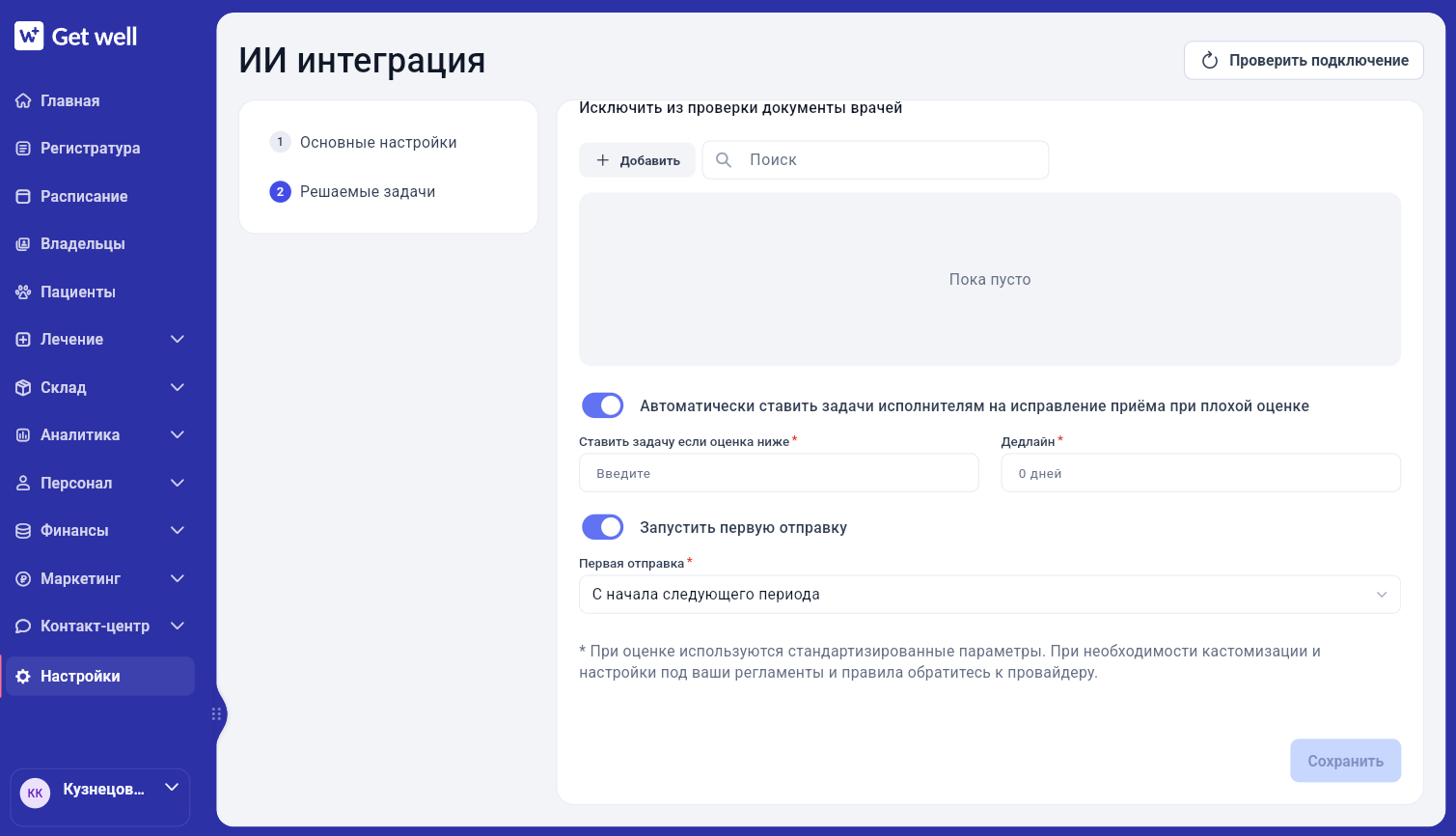
Task: Click the coins icon beside Финансы
Action: pyautogui.click(x=23, y=531)
